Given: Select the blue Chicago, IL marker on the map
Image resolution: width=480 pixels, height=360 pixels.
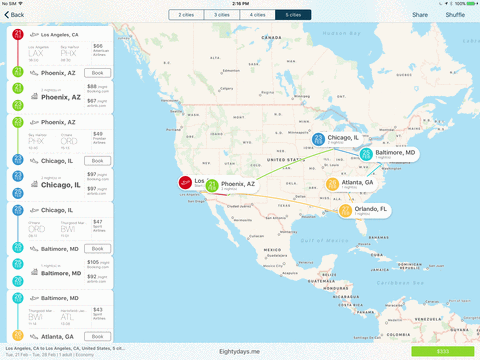Looking at the screenshot, I should click(318, 139).
